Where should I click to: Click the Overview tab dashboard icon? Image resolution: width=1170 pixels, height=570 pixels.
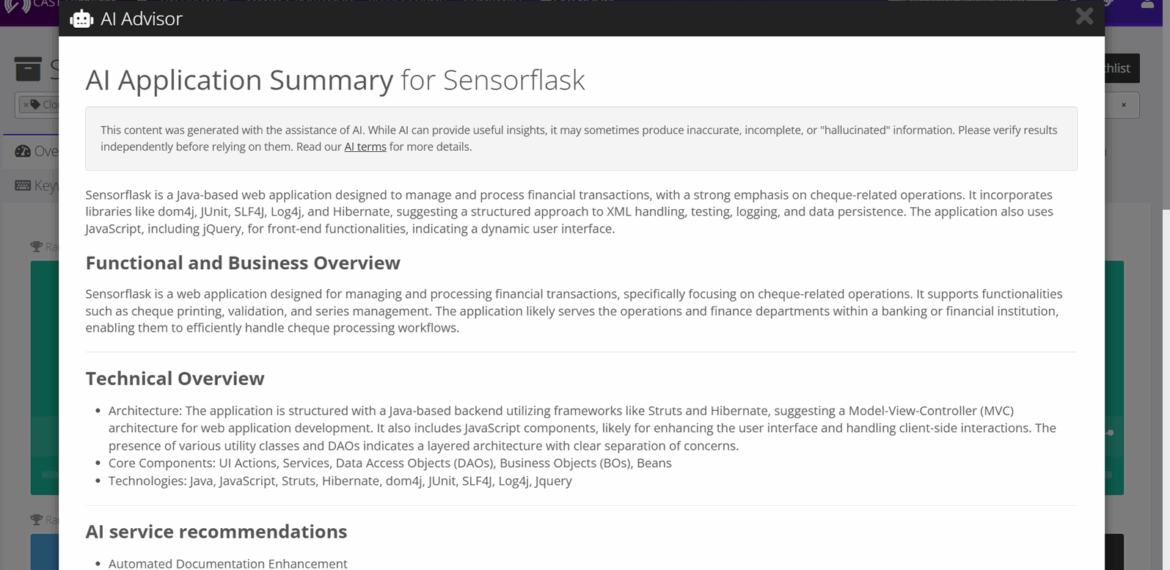(x=23, y=151)
